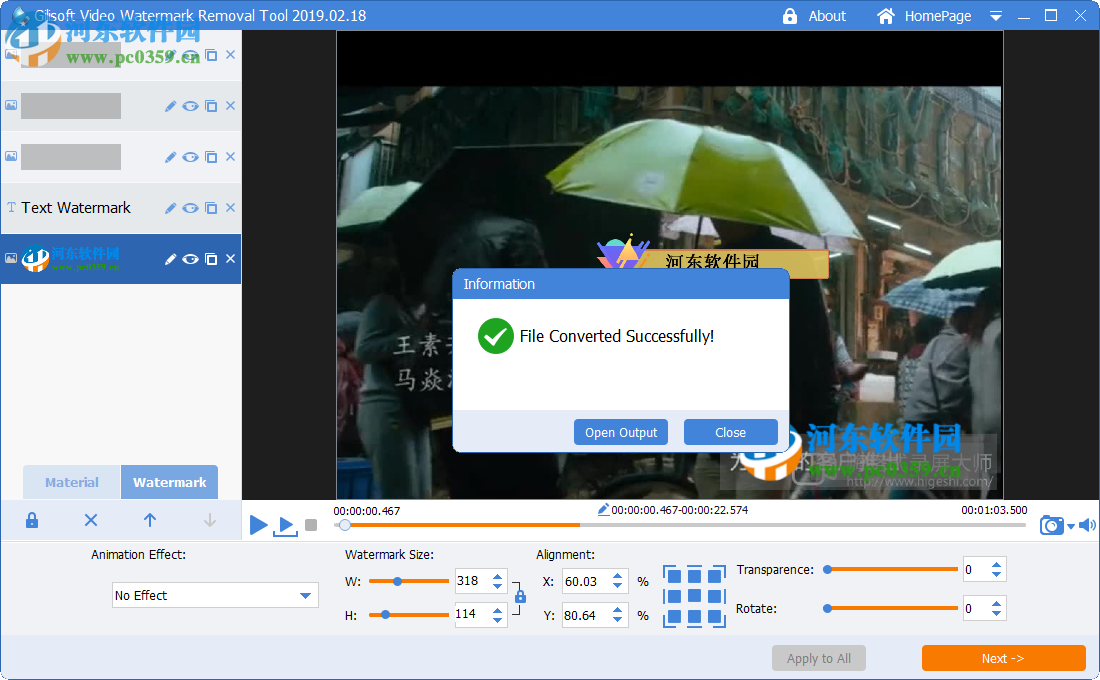This screenshot has height=680, width=1100.
Task: Close the File Converted Successfully dialog
Action: 730,432
